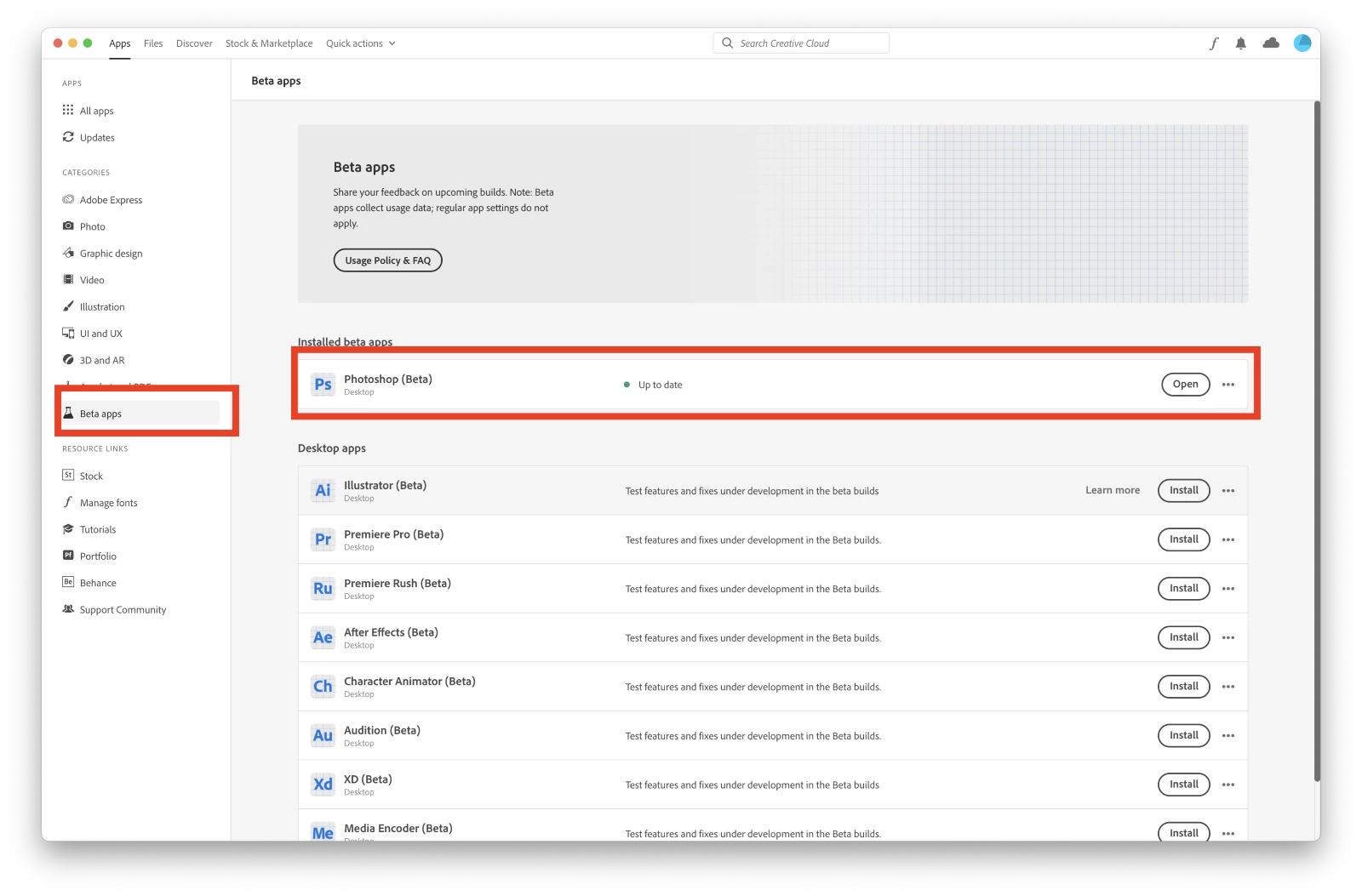Click the vertical scrollbar on the right

click(1317, 441)
